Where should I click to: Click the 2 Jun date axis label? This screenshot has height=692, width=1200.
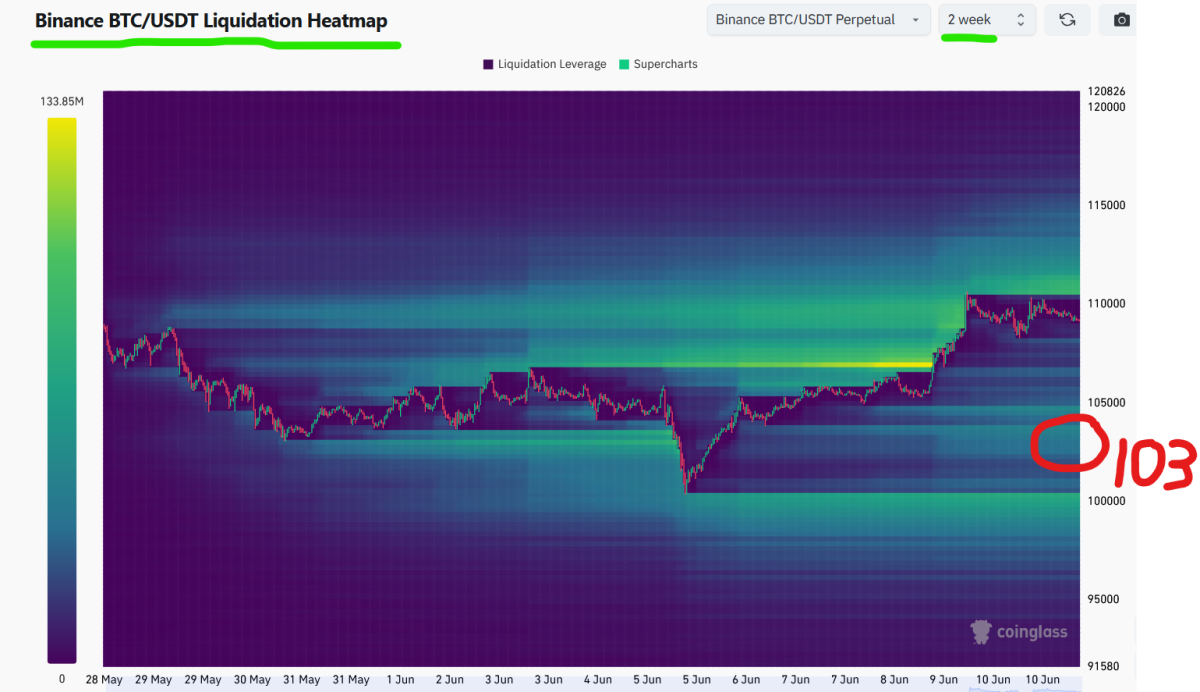(449, 679)
